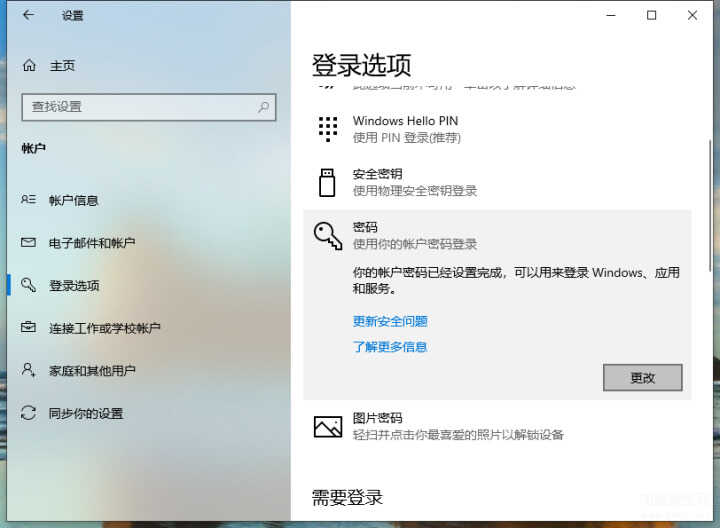Open 帐户信息 in the sidebar

(x=74, y=200)
